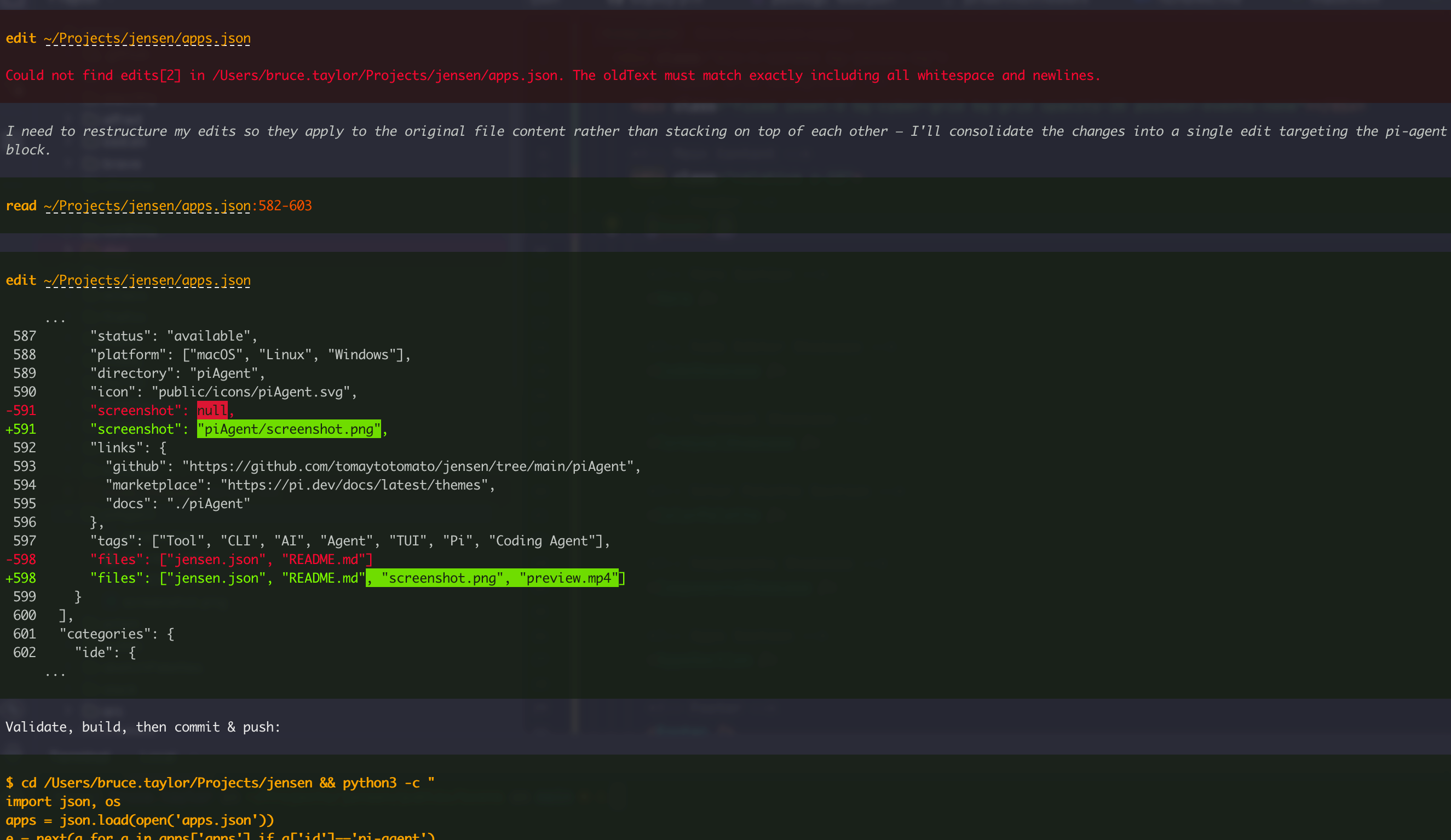Click line 595 '"docs": "./piAgent"'
1451x840 pixels.
point(177,504)
